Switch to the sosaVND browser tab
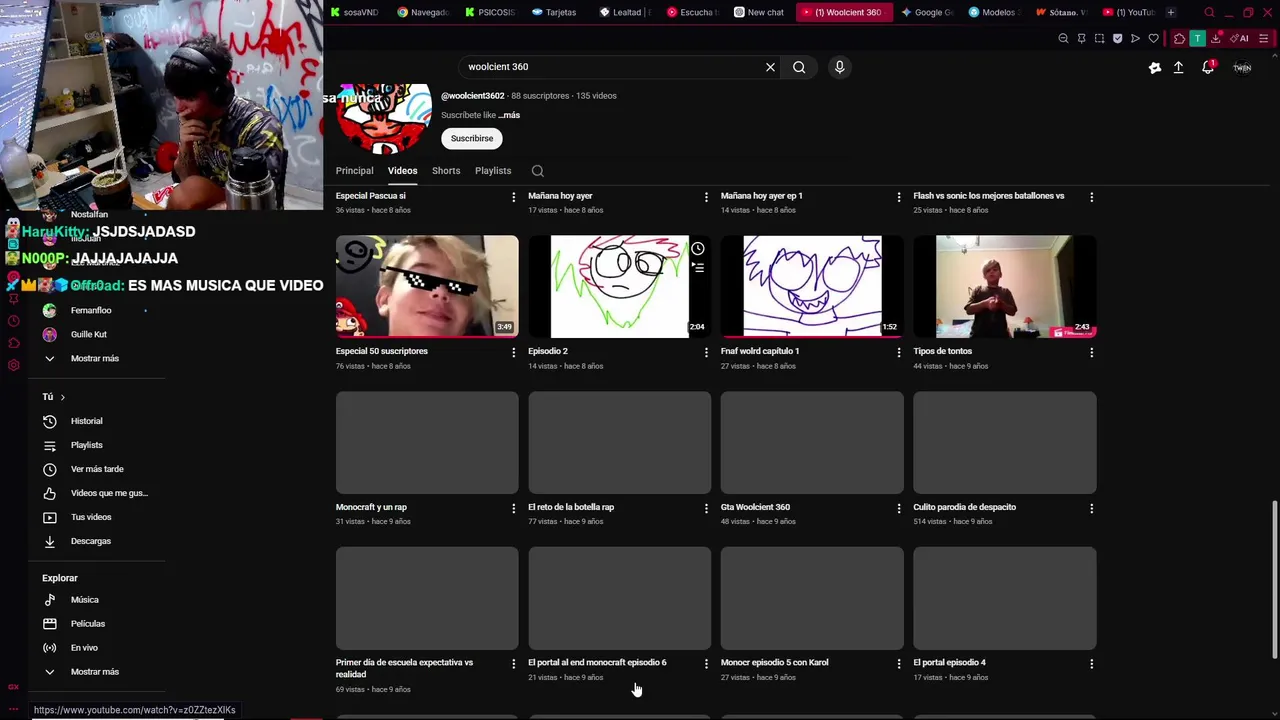Screen dimensions: 1280x720 [354, 12]
